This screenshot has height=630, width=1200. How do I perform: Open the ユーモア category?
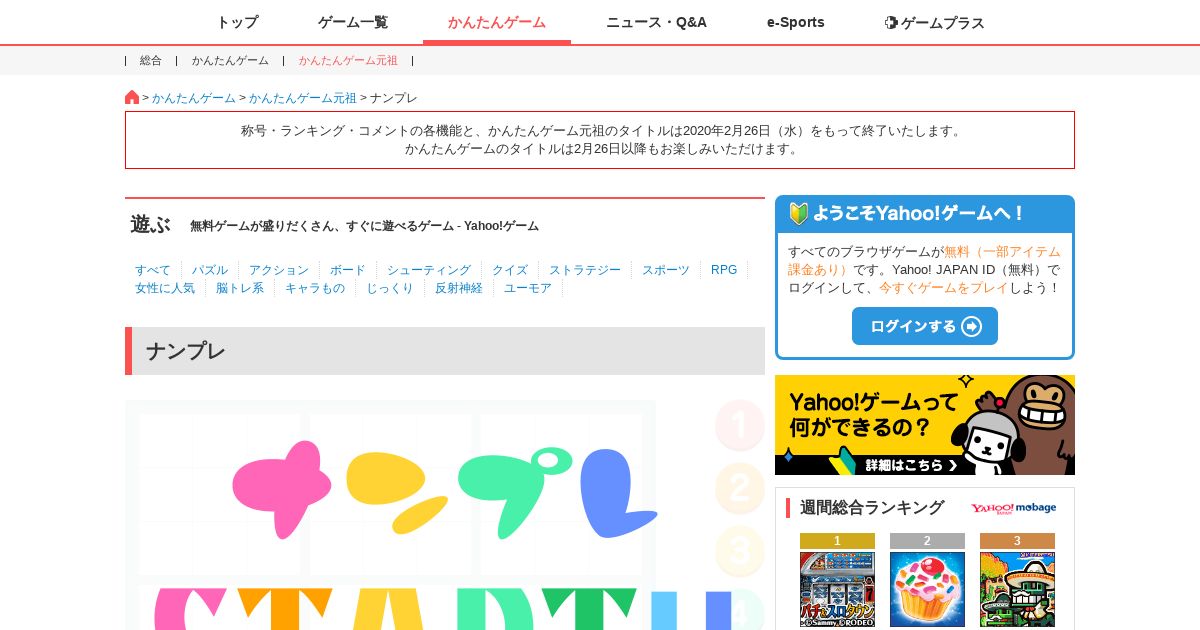pos(528,288)
